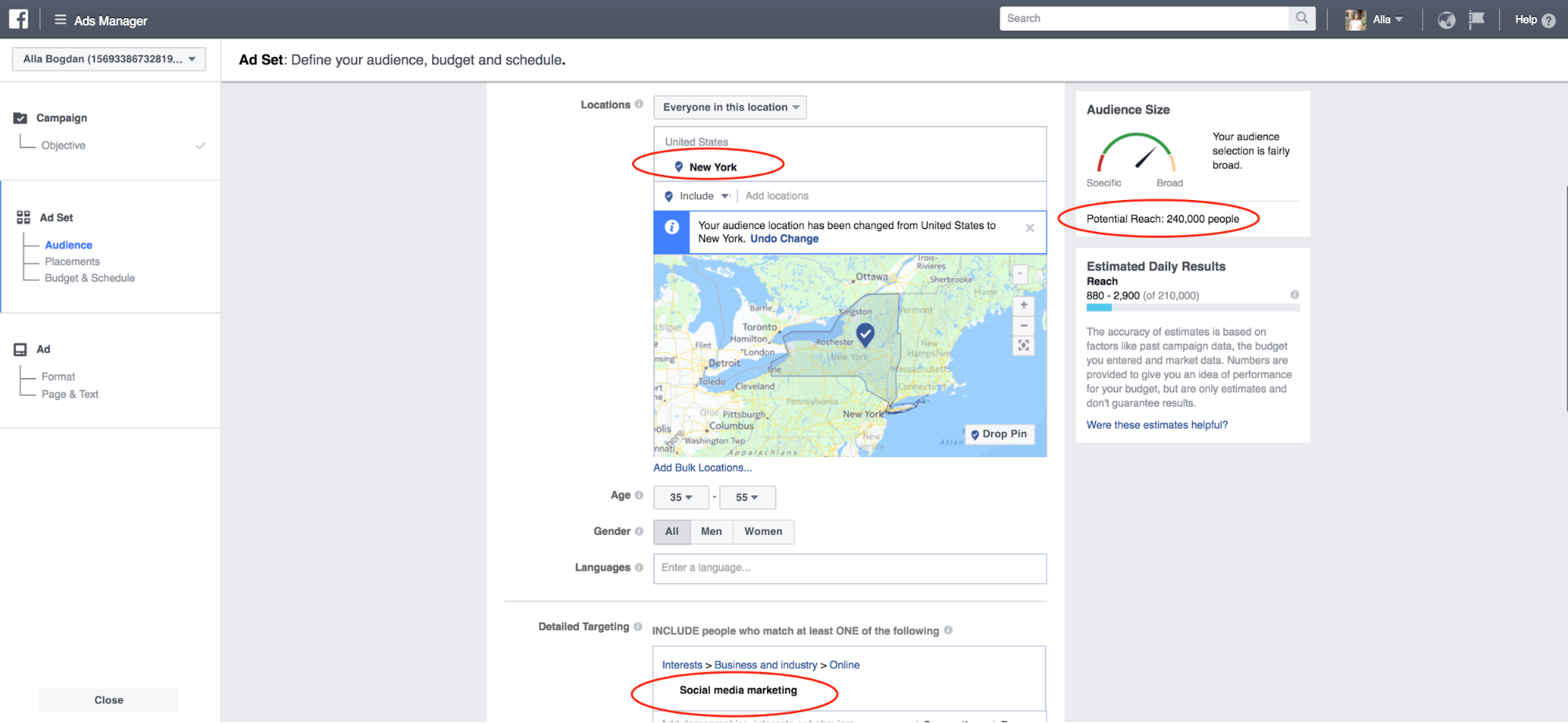Viewport: 1568px width, 723px height.
Task: Select All genders
Action: pos(672,532)
